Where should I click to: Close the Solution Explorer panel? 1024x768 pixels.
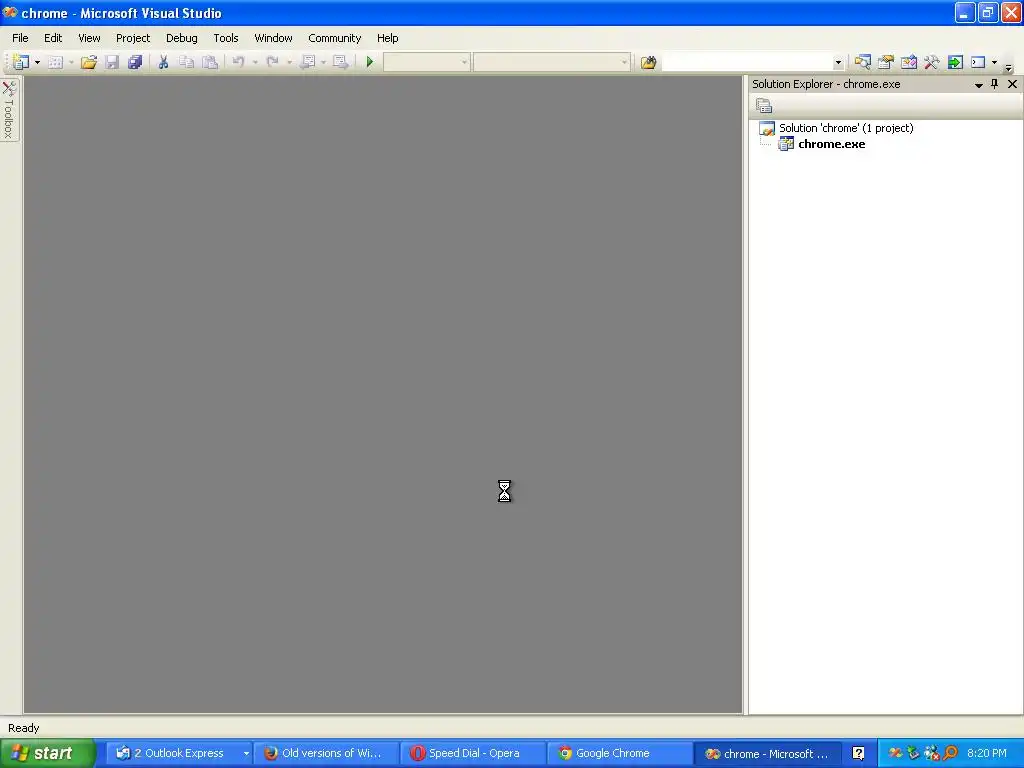1012,84
